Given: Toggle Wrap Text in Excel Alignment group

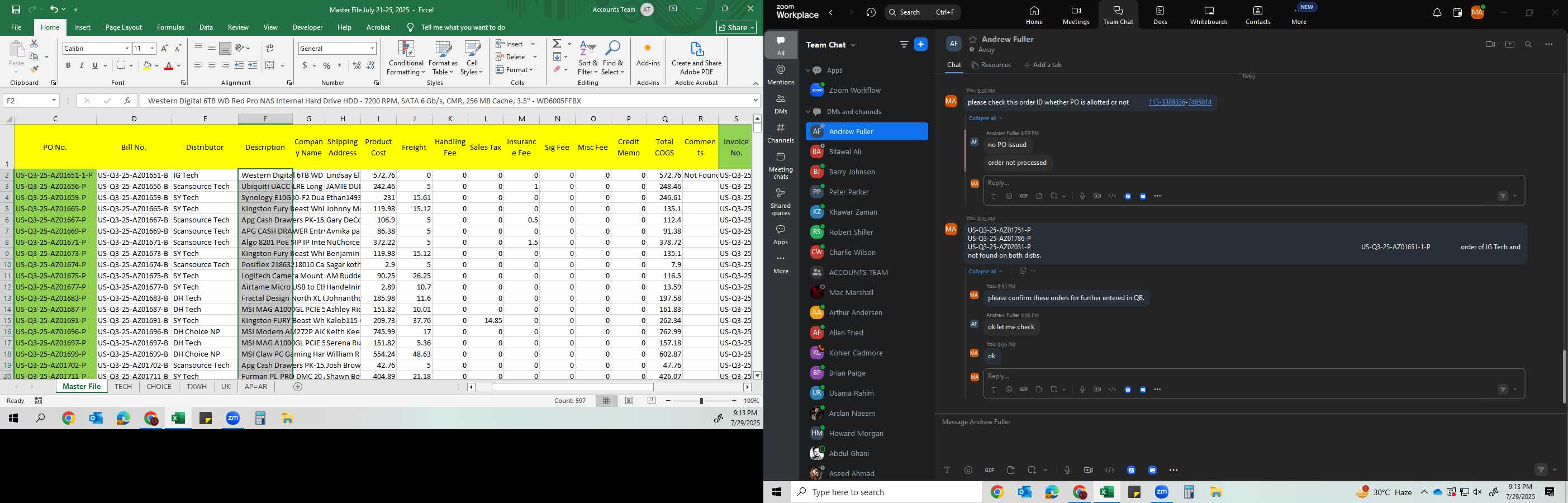Looking at the screenshot, I should point(270,48).
